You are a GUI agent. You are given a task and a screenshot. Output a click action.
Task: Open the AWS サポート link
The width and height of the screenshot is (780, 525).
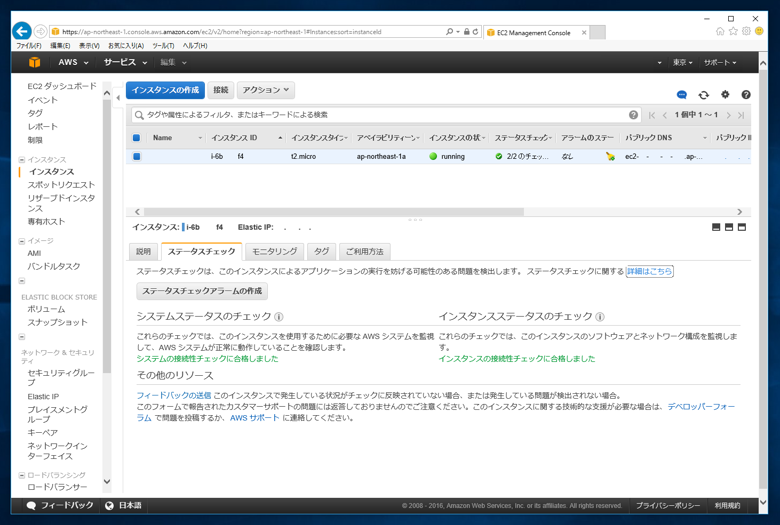[x=254, y=418]
